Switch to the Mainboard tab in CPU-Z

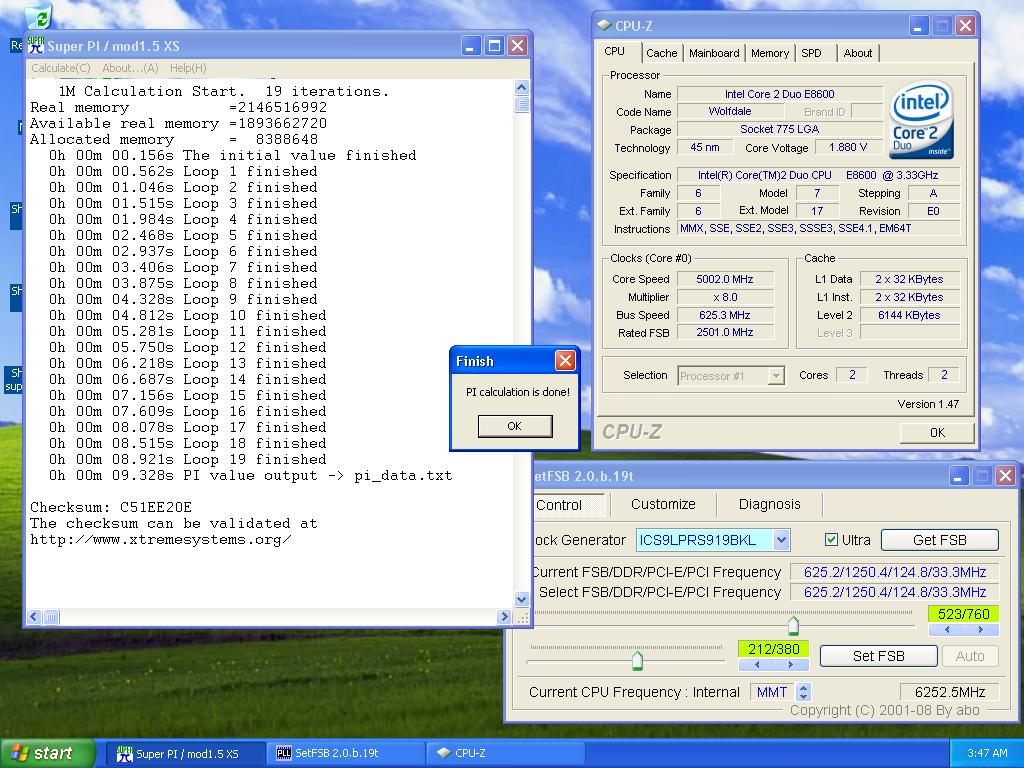[x=714, y=53]
